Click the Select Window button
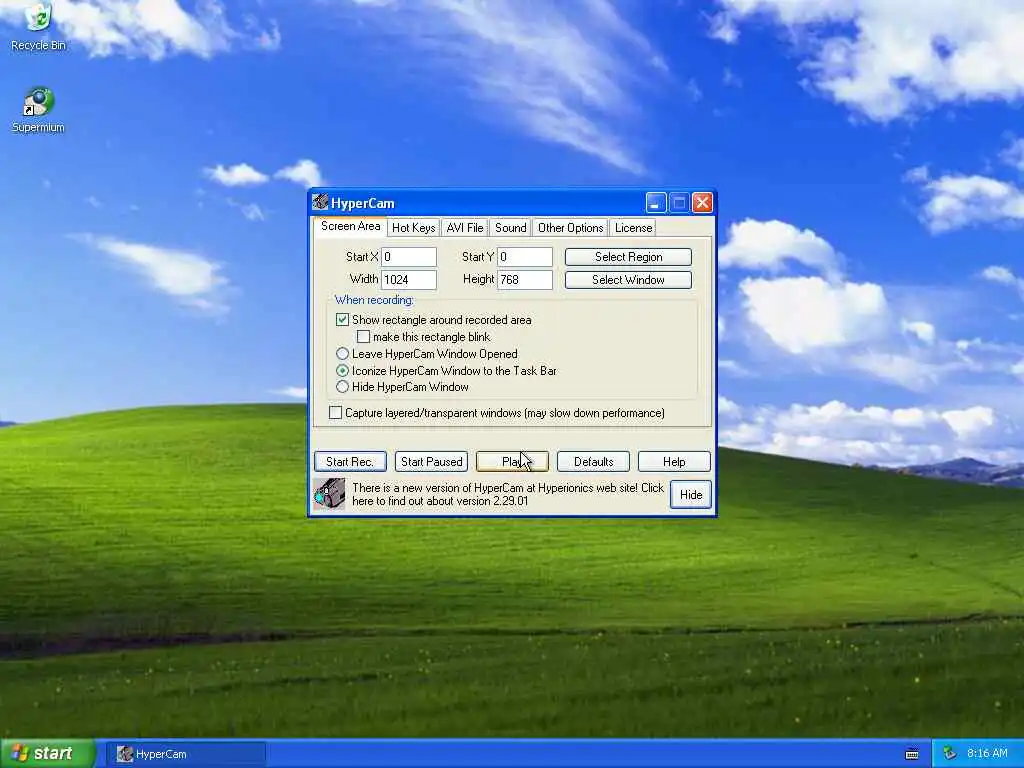Viewport: 1024px width, 768px height. point(628,280)
